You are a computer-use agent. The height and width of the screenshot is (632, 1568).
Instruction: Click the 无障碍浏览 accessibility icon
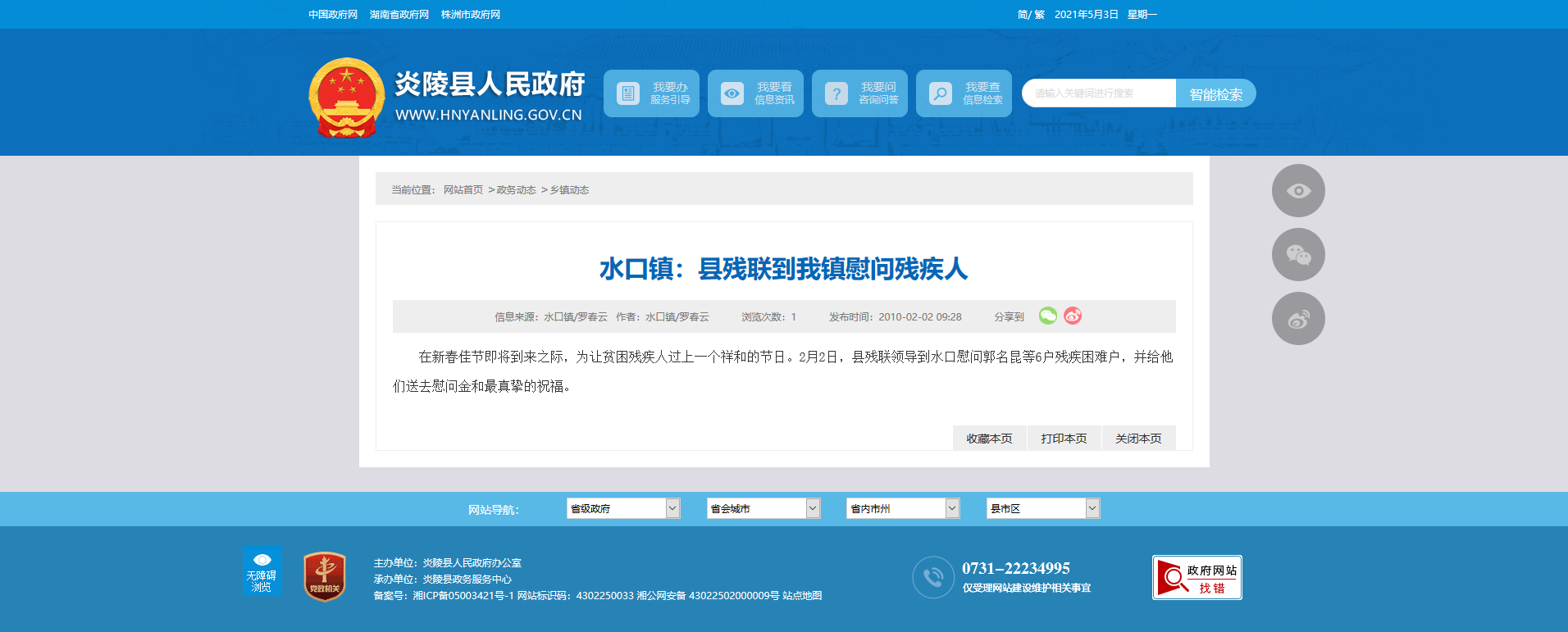[262, 571]
